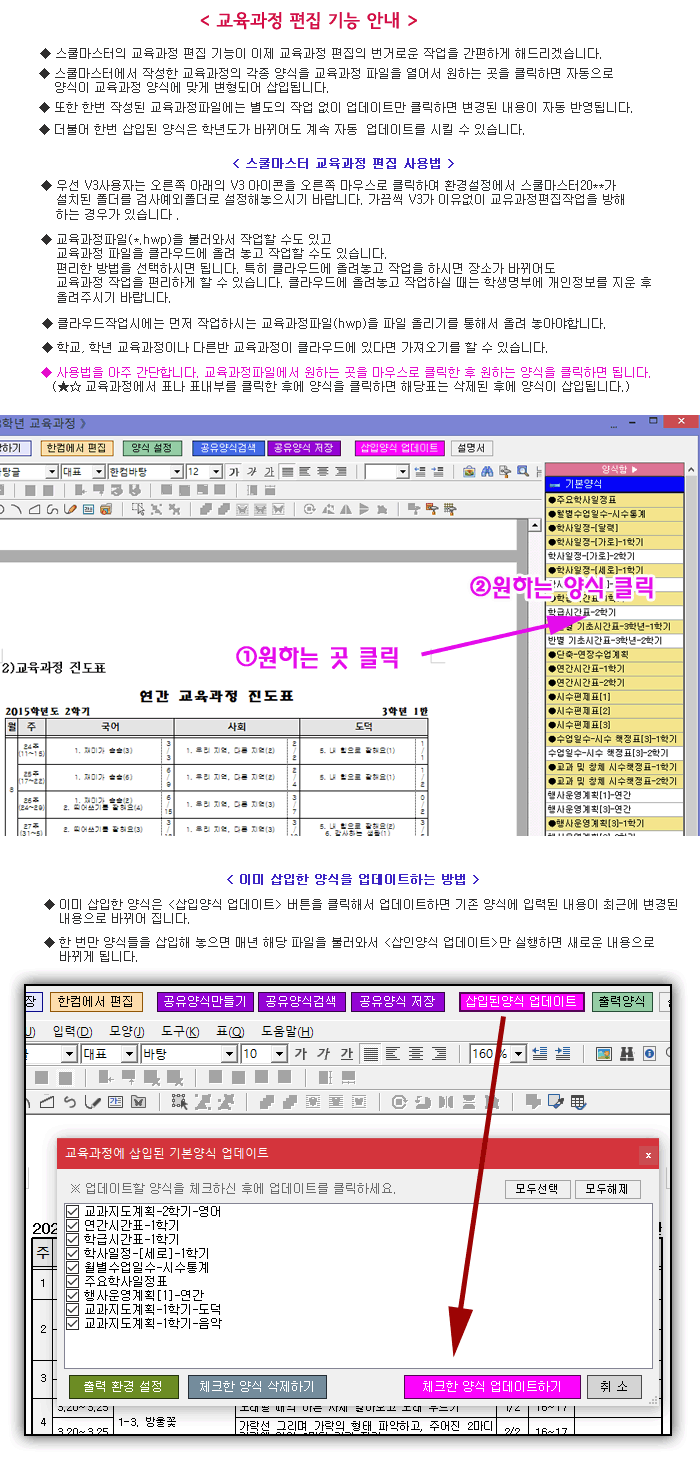Collapse the 기본양식 group header
This screenshot has width=700, height=1476.
[614, 484]
